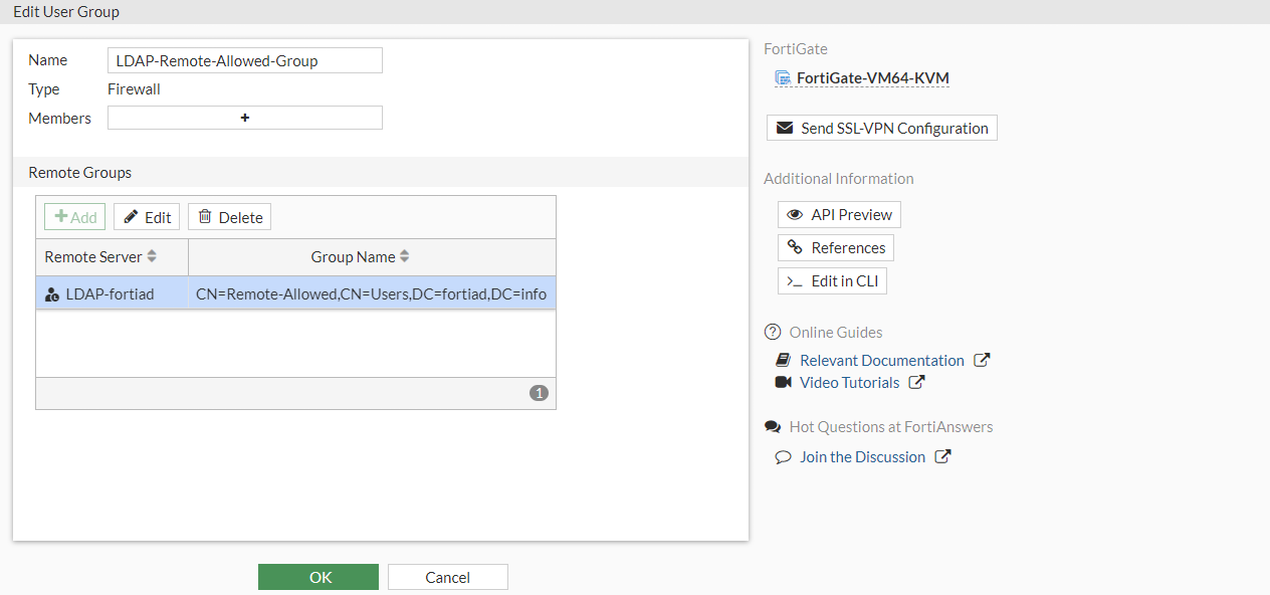Click the envelope icon for SSL-VPN

(784, 128)
